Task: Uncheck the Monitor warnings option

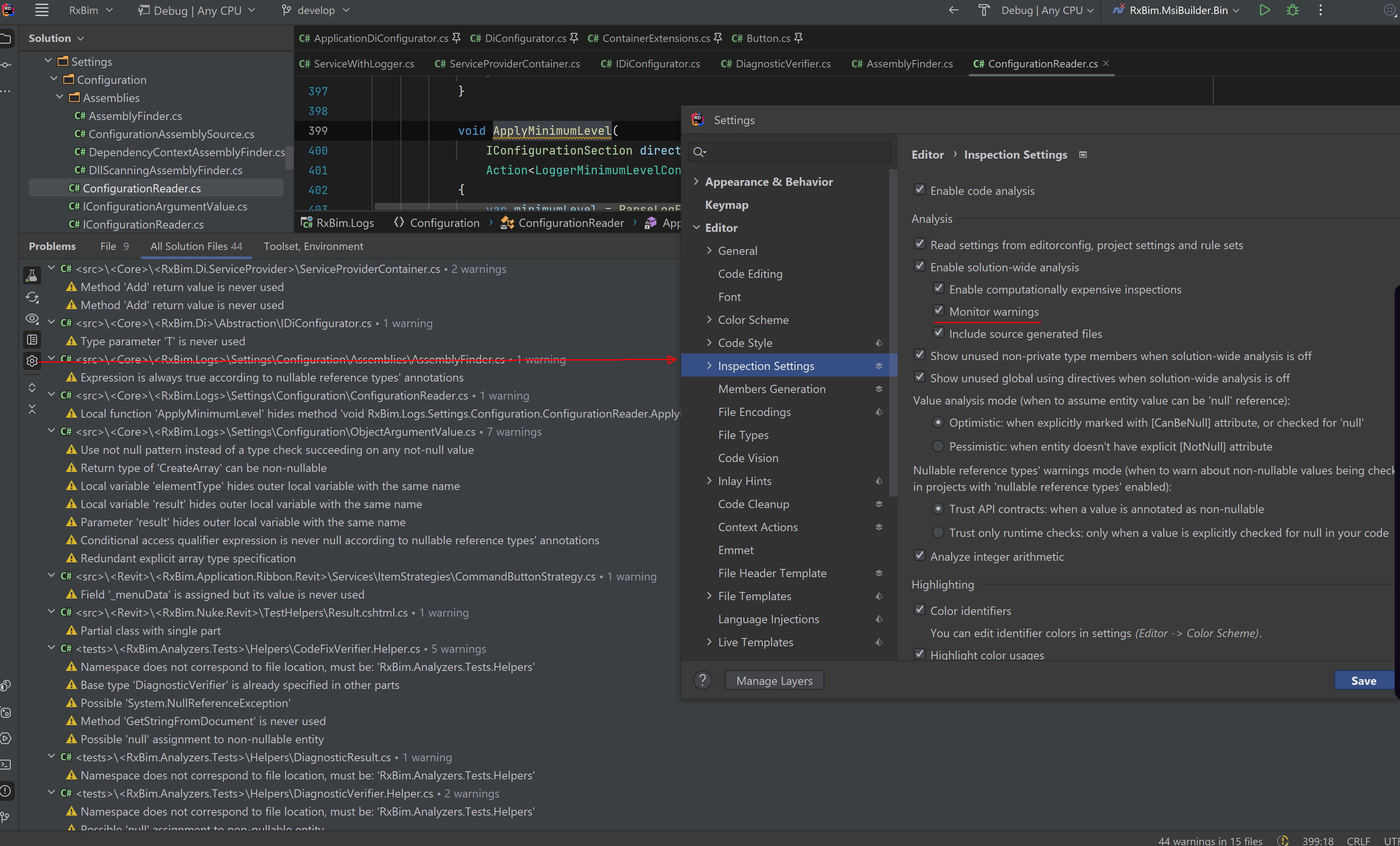Action: [939, 311]
